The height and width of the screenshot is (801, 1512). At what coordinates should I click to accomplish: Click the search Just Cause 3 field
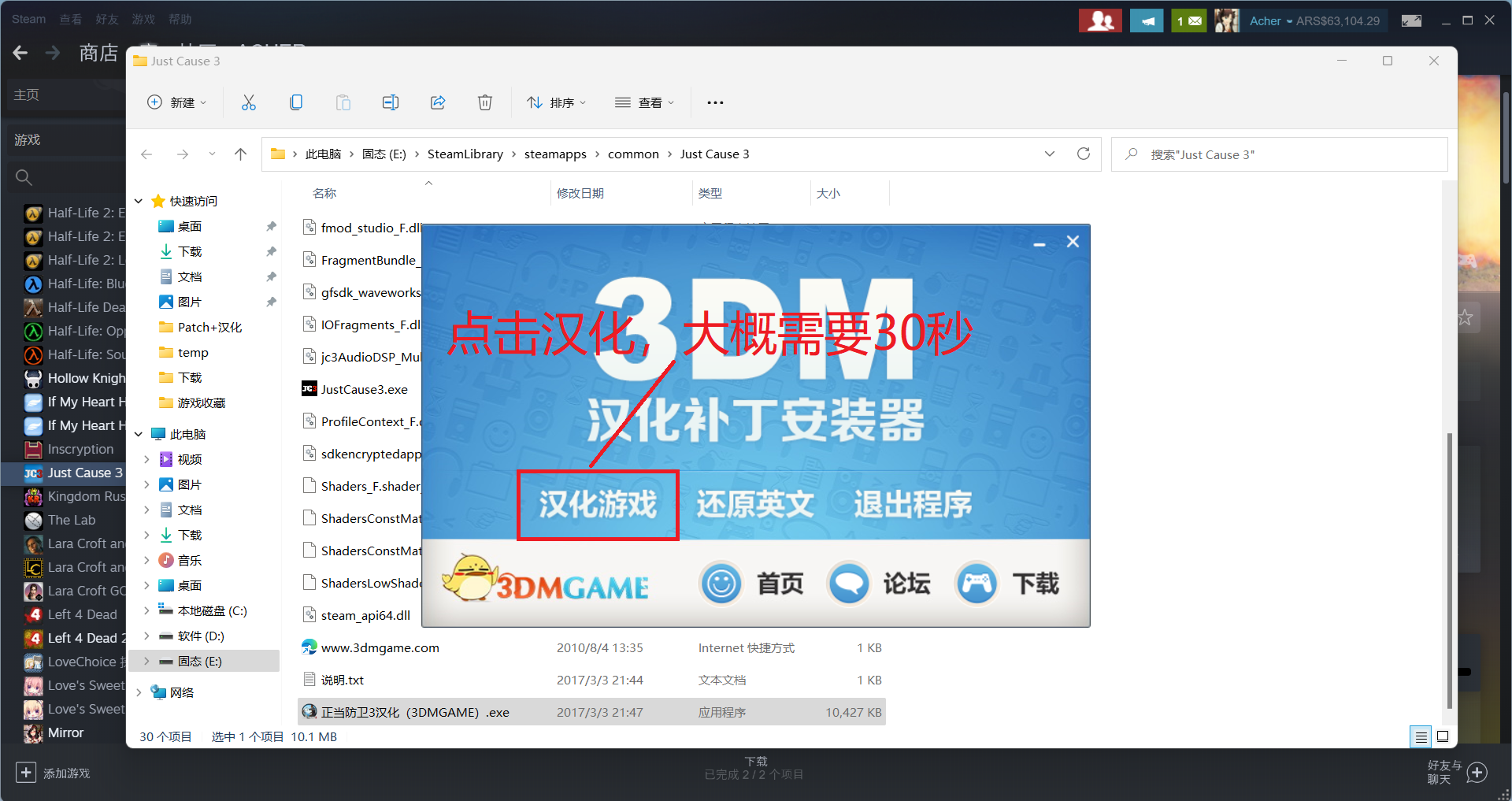[1280, 154]
